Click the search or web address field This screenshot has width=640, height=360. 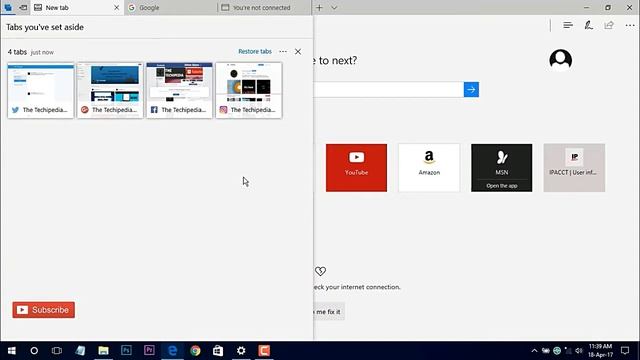click(388, 89)
